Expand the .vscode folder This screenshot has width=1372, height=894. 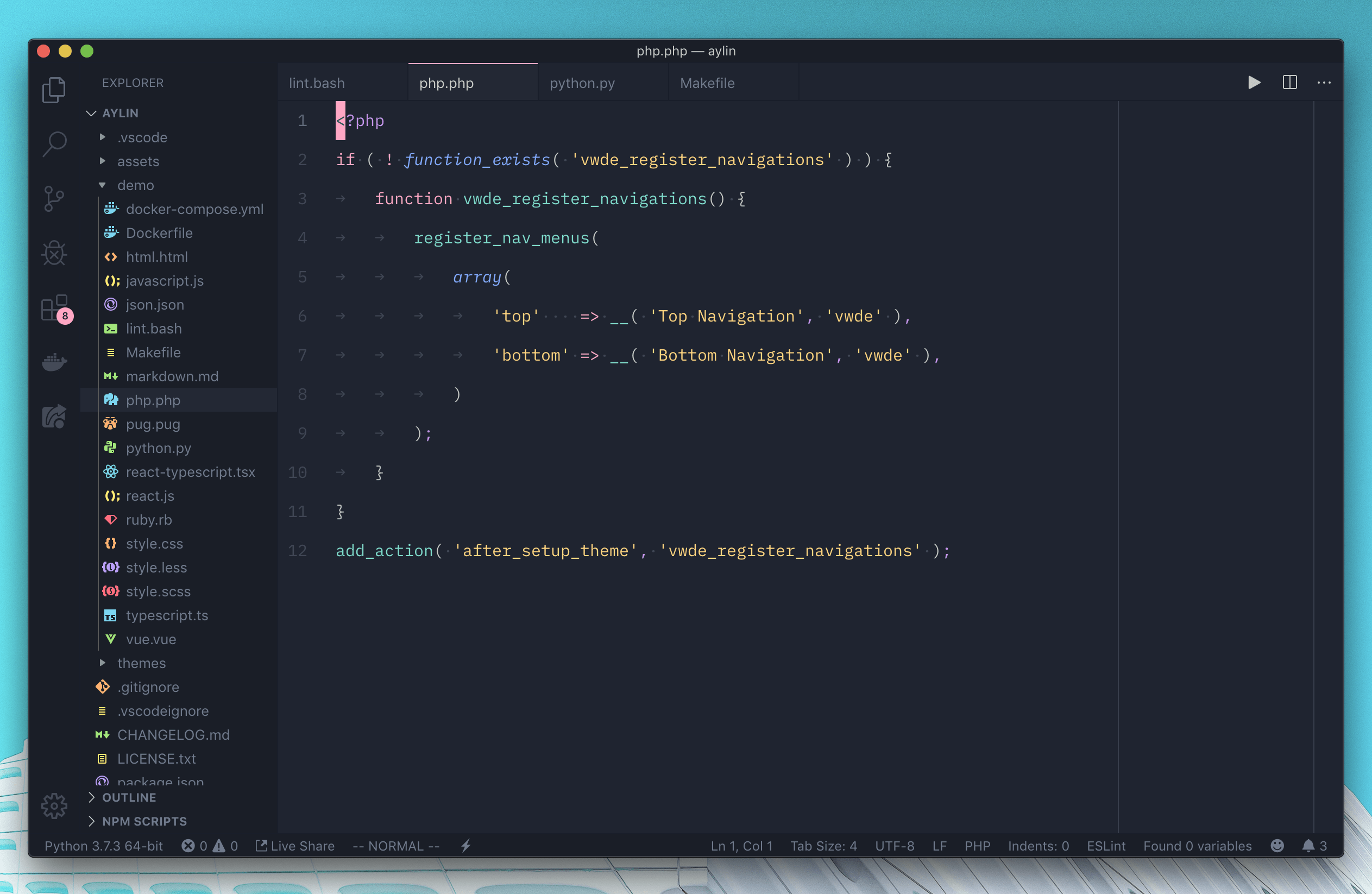142,137
